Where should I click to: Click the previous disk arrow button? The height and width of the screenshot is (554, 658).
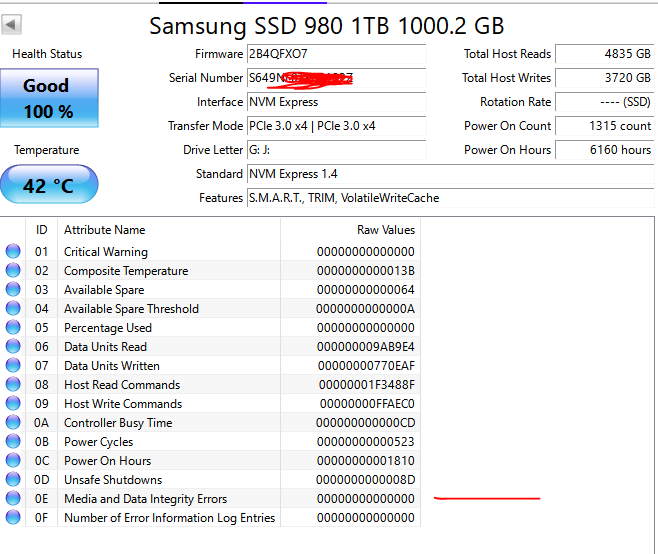click(x=12, y=25)
